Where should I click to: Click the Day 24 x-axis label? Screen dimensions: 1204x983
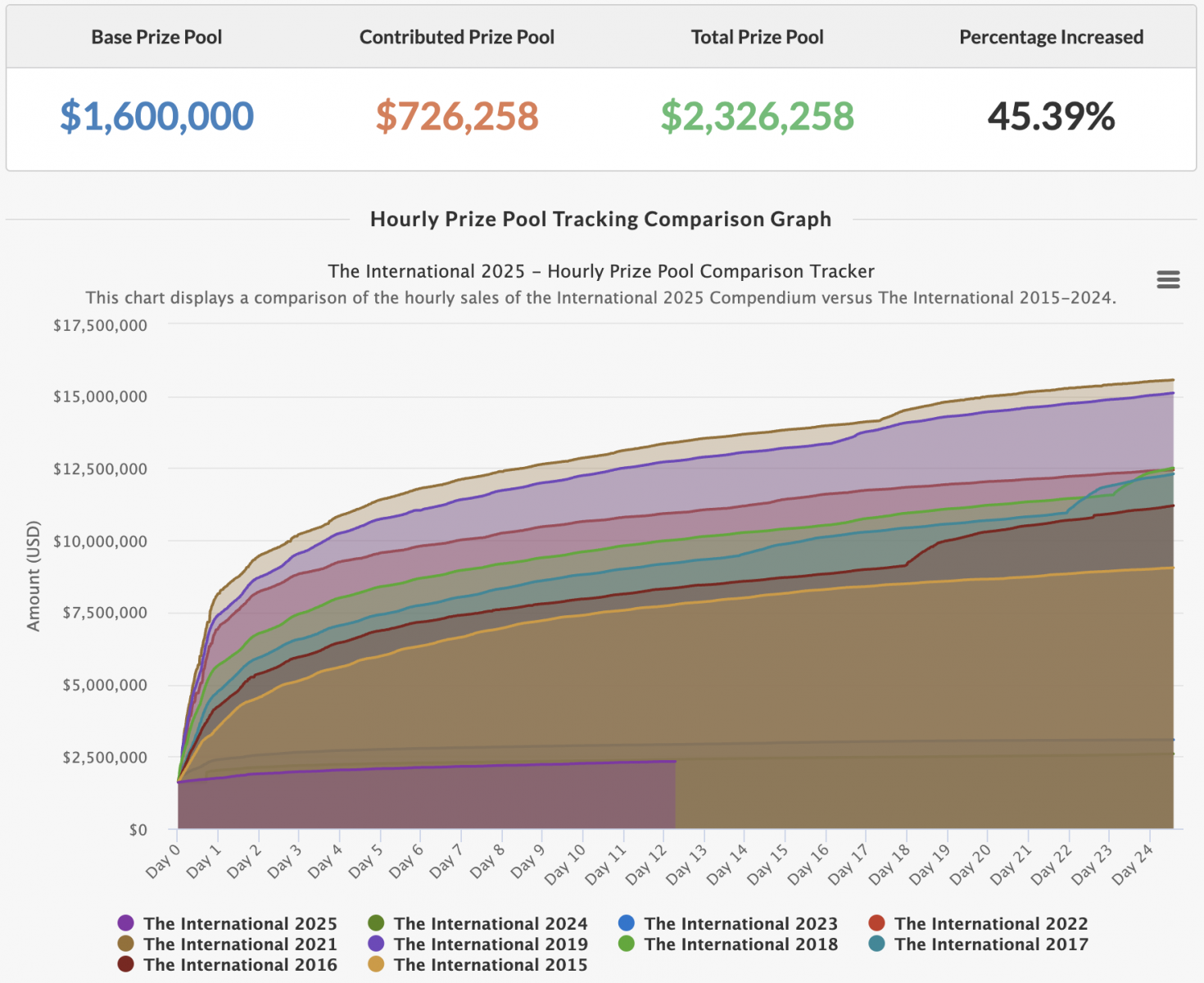tap(1132, 863)
